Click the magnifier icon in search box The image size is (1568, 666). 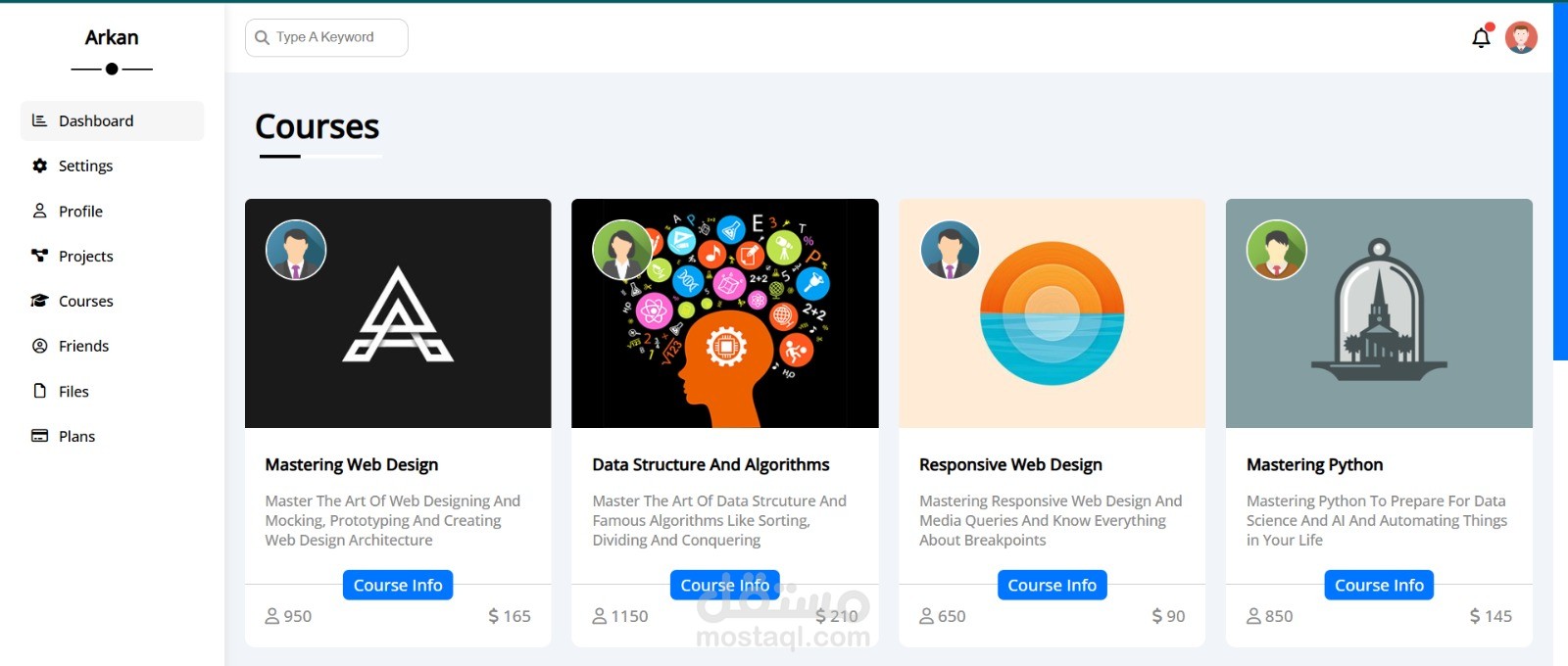(x=262, y=37)
